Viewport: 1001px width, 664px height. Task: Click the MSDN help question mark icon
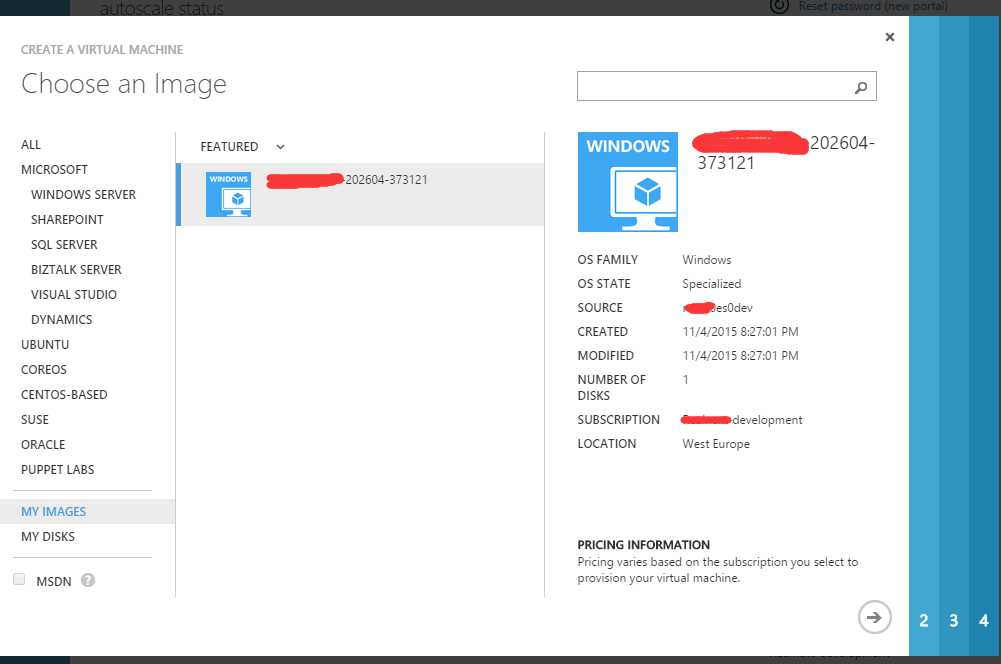coord(88,580)
